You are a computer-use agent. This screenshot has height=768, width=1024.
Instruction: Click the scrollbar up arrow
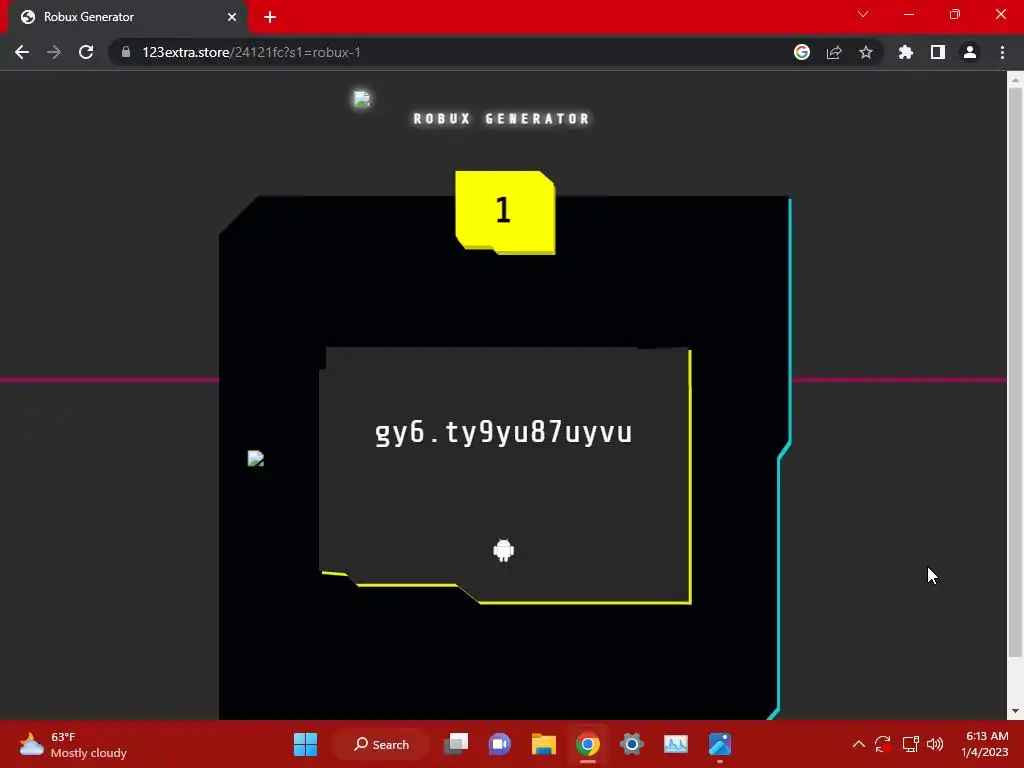coord(1014,80)
